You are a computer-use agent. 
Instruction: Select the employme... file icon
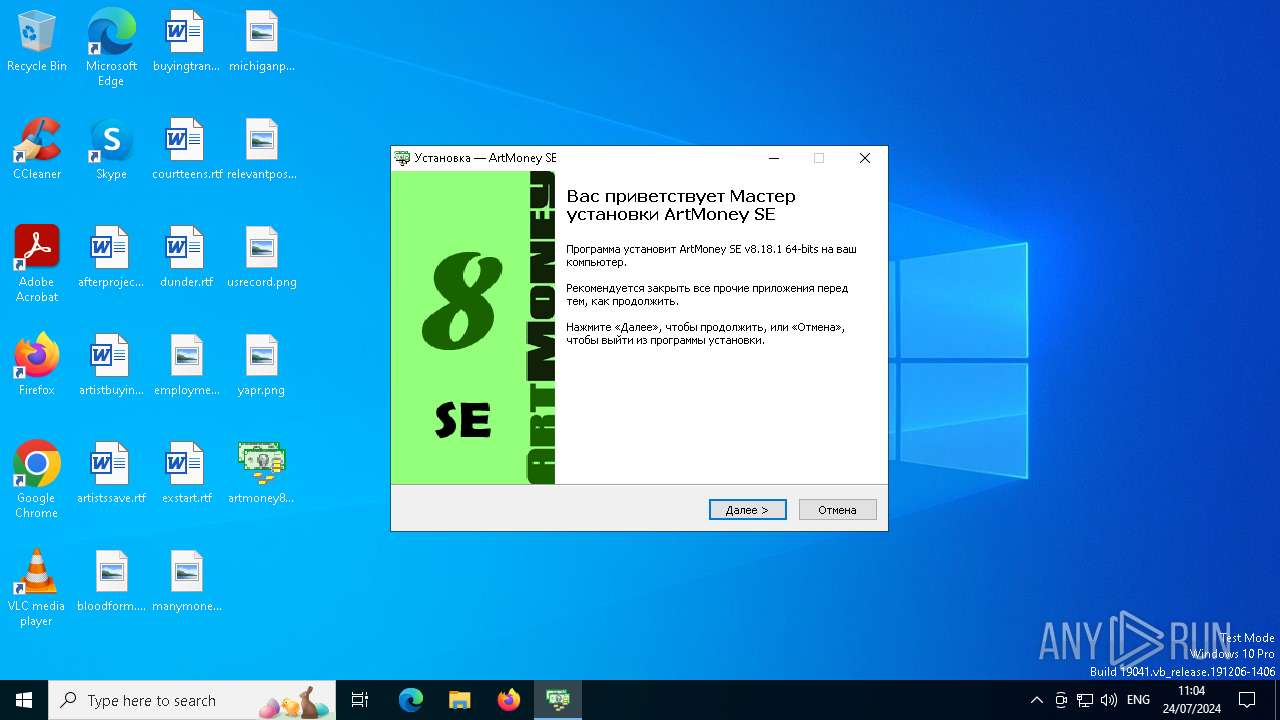(x=186, y=366)
